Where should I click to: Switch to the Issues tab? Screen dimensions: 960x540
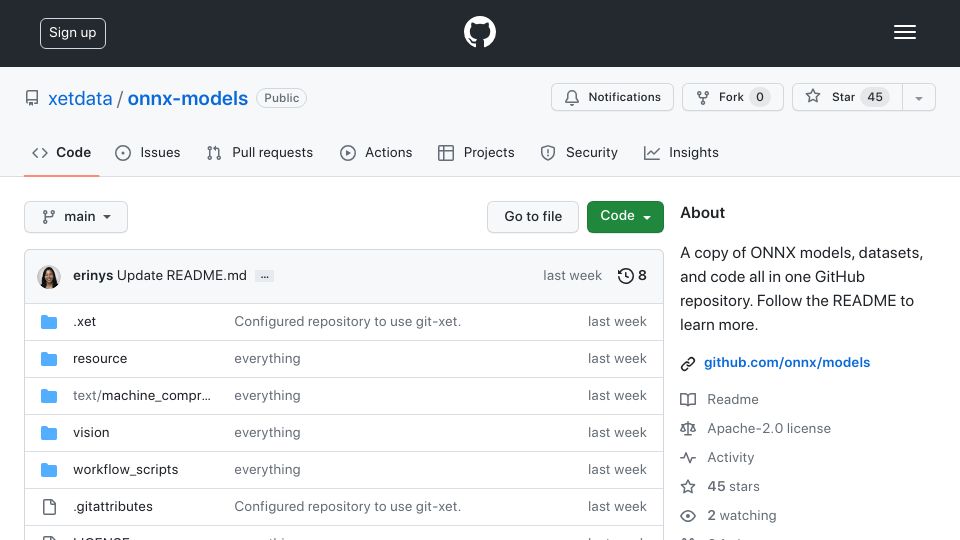[148, 152]
